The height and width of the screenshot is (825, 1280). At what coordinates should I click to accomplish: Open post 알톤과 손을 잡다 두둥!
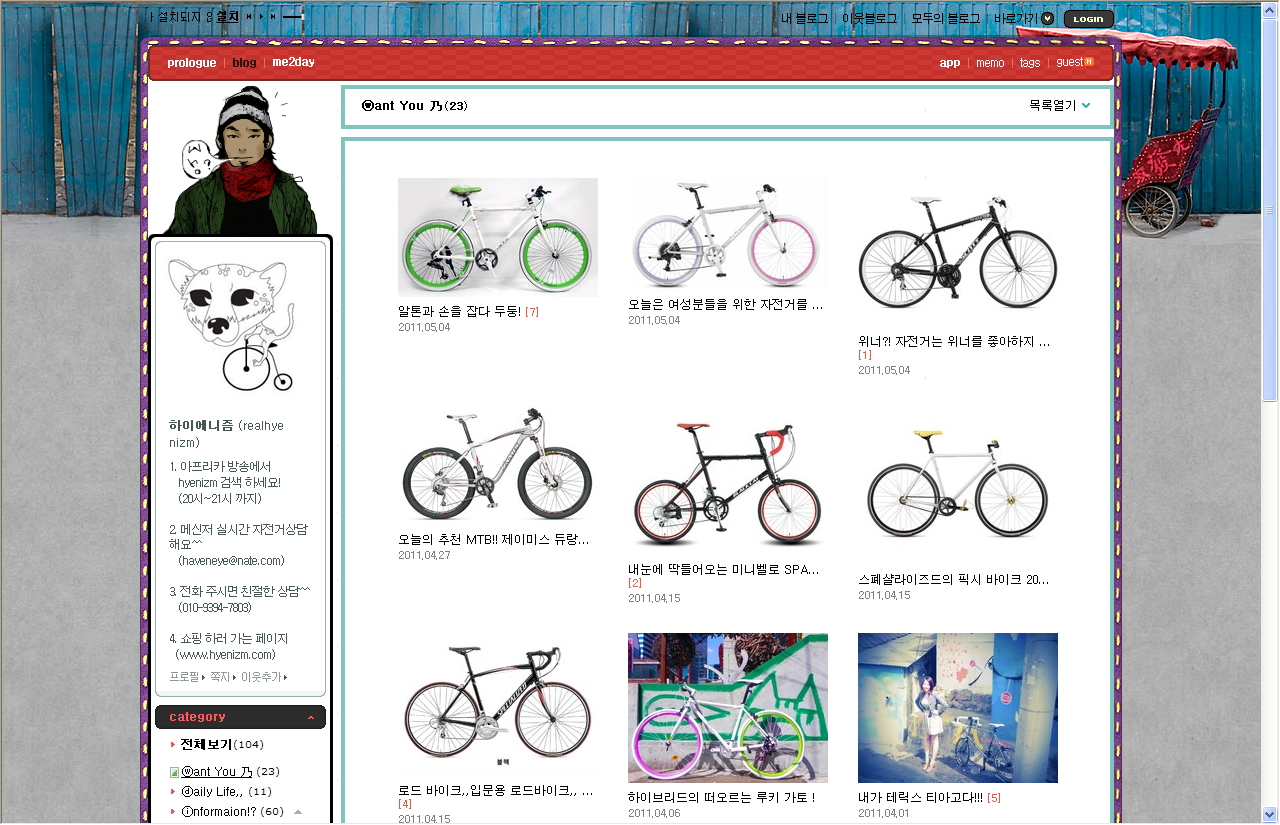click(459, 312)
